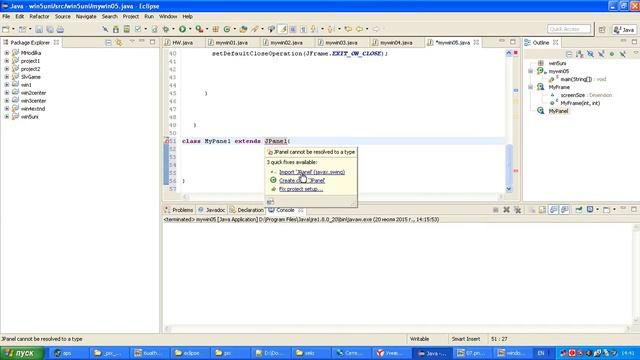The width and height of the screenshot is (640, 360).
Task: Click the EN language indicator in taskbar
Action: click(541, 353)
